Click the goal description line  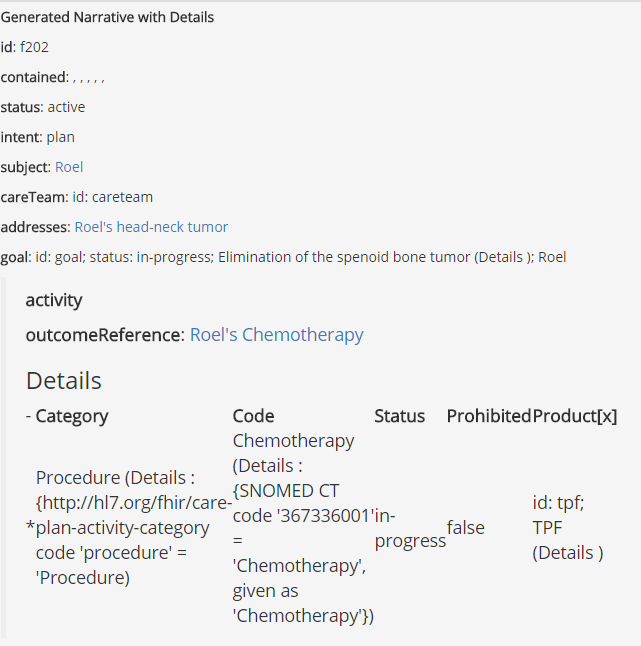pos(283,257)
